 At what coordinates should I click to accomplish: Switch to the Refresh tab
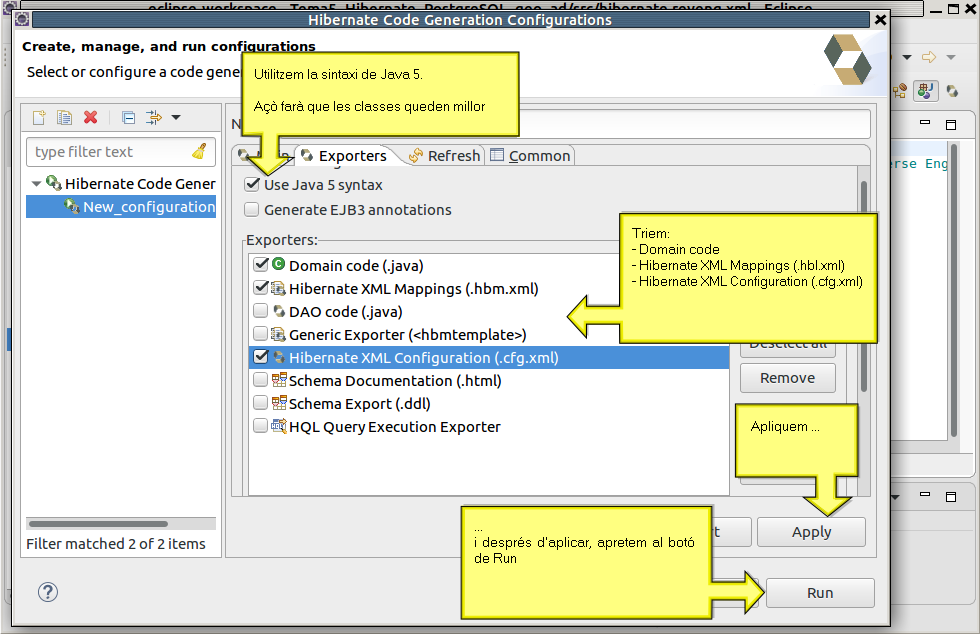[x=444, y=156]
